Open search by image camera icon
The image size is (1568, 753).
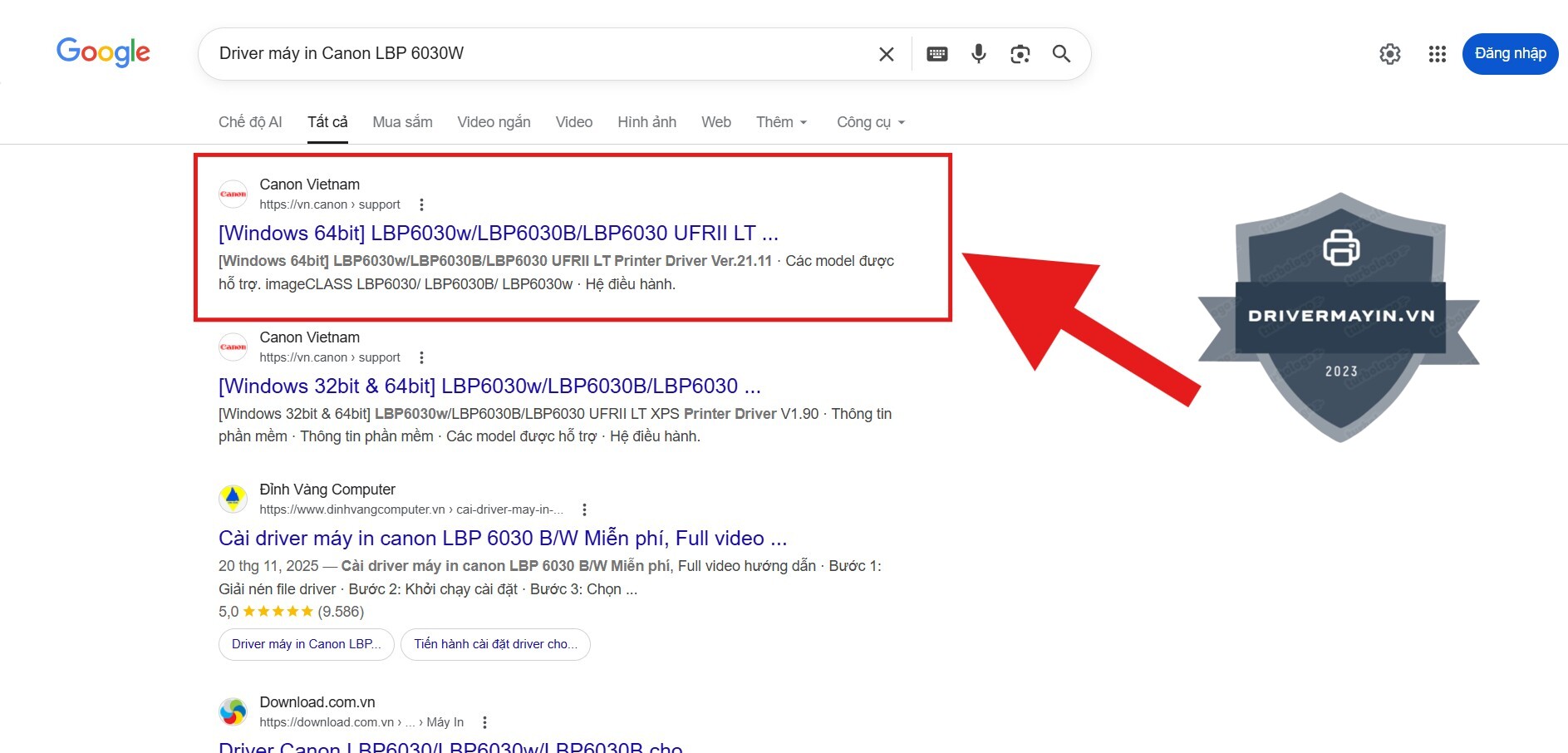pyautogui.click(x=1020, y=54)
